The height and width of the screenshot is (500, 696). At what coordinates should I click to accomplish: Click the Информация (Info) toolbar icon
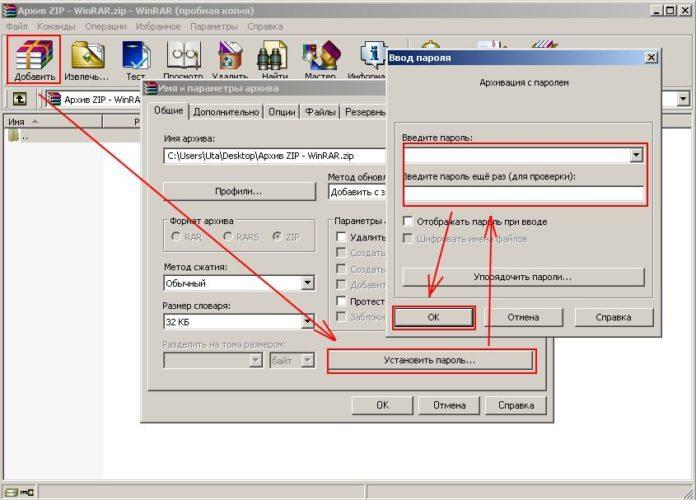(x=367, y=60)
